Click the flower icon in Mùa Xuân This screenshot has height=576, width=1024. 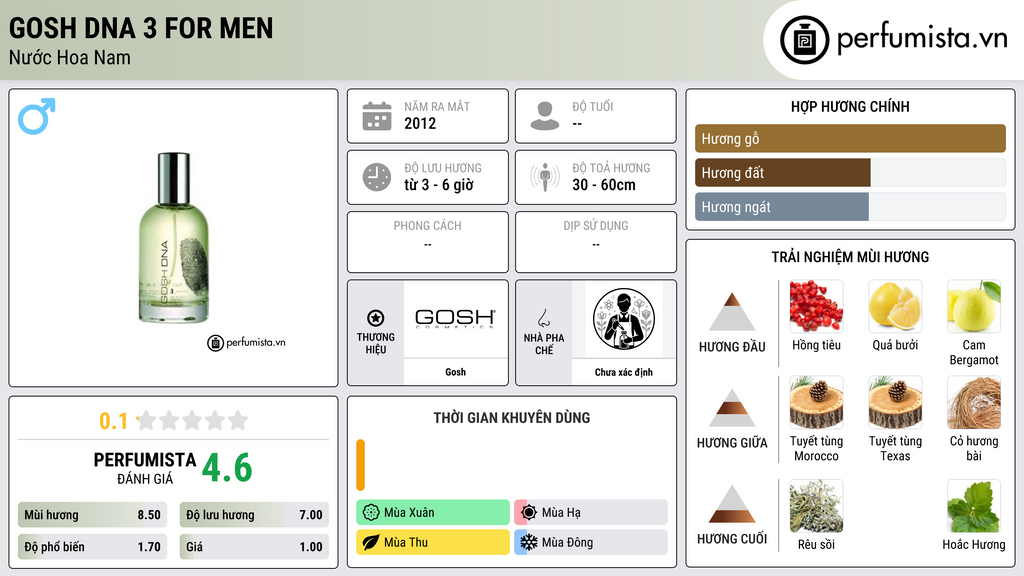(x=371, y=513)
